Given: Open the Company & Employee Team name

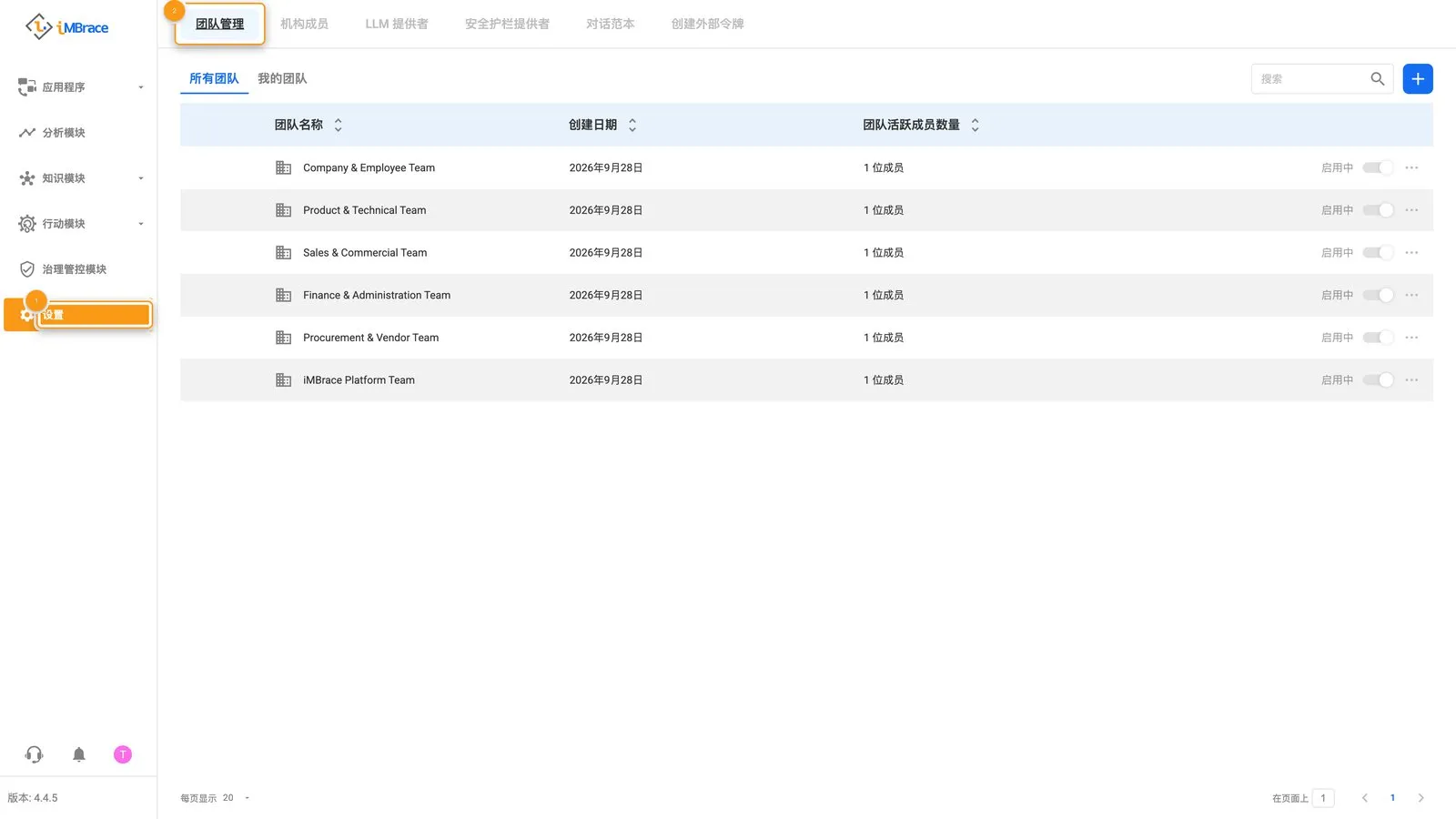Looking at the screenshot, I should coord(369,167).
